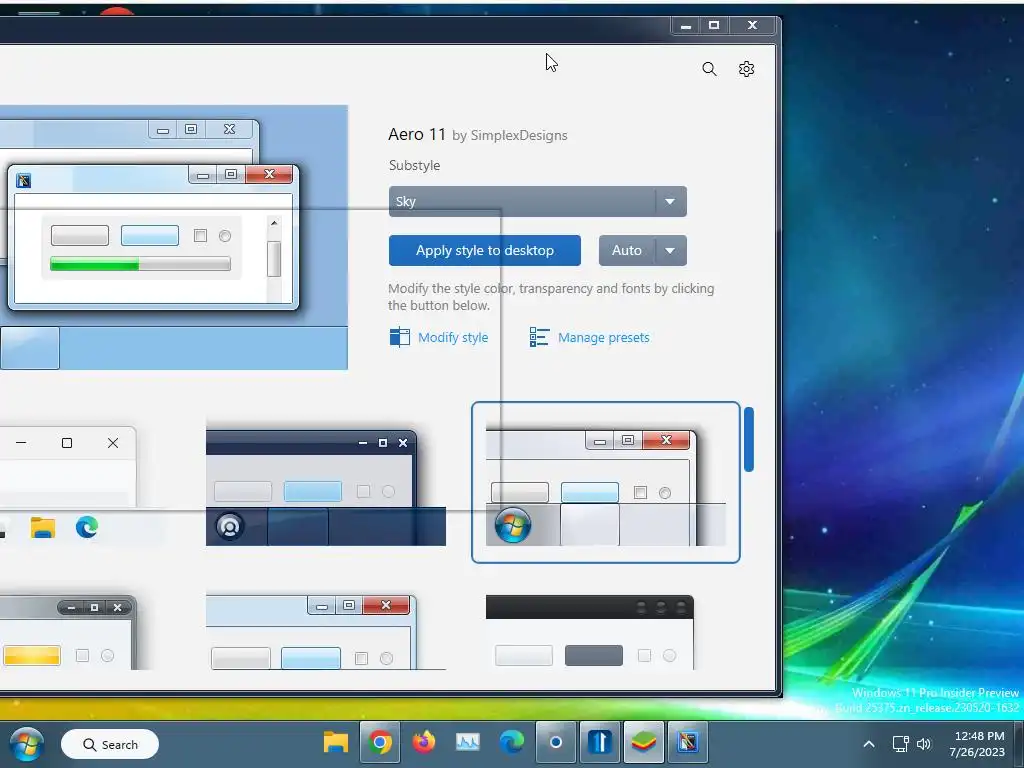Select the dark titlebar dots style thumbnail
Image resolution: width=1024 pixels, height=768 pixels.
[590, 632]
